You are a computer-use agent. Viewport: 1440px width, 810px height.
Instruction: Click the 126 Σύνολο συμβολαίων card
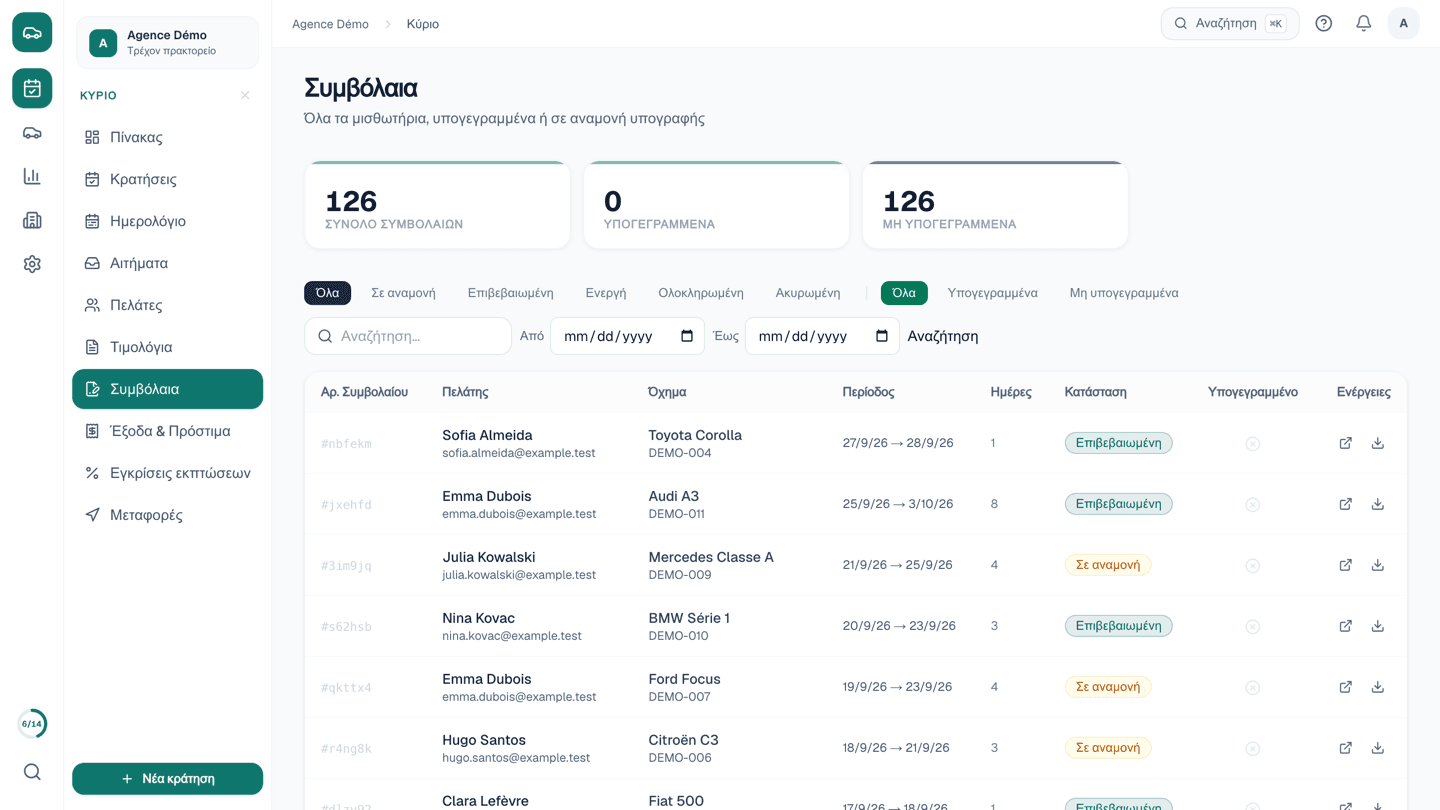437,205
